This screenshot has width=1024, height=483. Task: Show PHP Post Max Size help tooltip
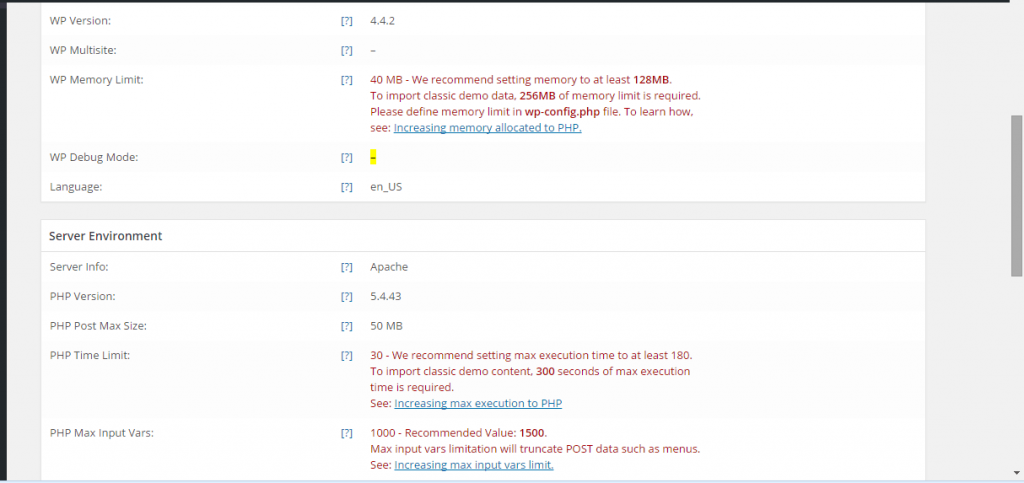[x=346, y=326]
